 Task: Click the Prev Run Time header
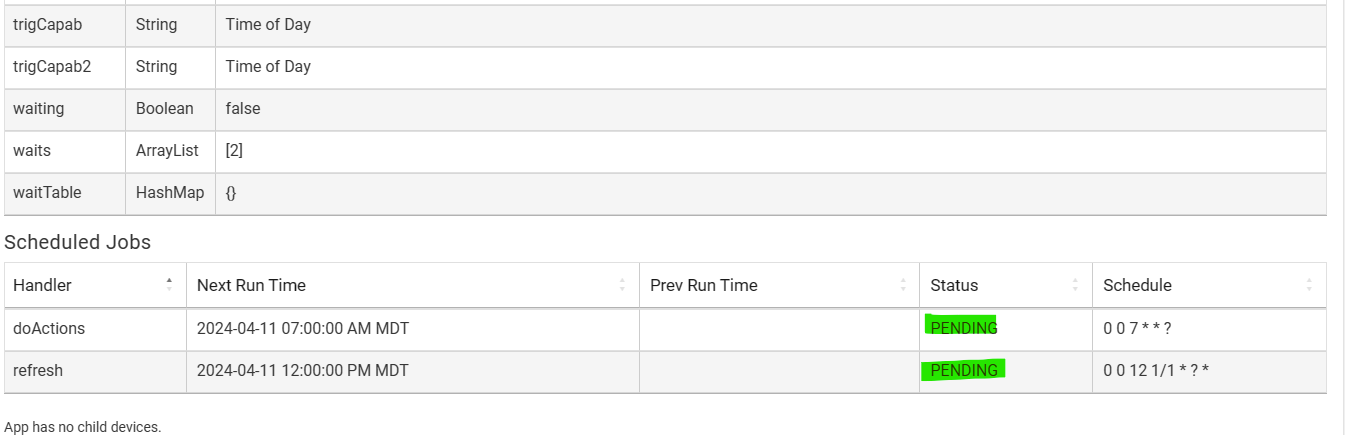tap(779, 285)
